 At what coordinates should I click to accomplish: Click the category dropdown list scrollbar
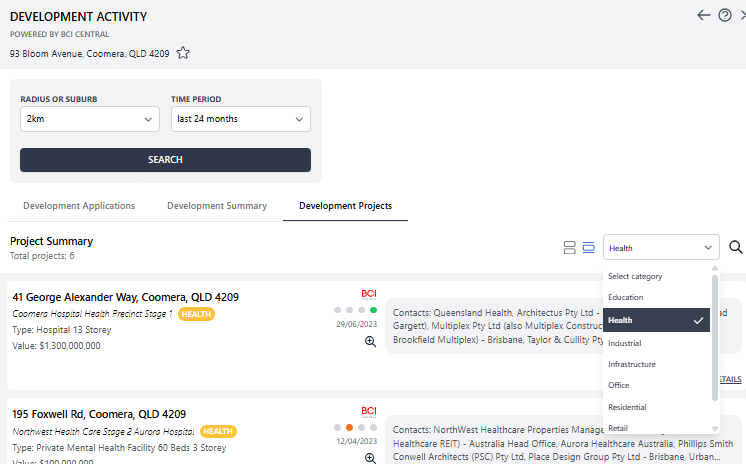click(x=715, y=338)
